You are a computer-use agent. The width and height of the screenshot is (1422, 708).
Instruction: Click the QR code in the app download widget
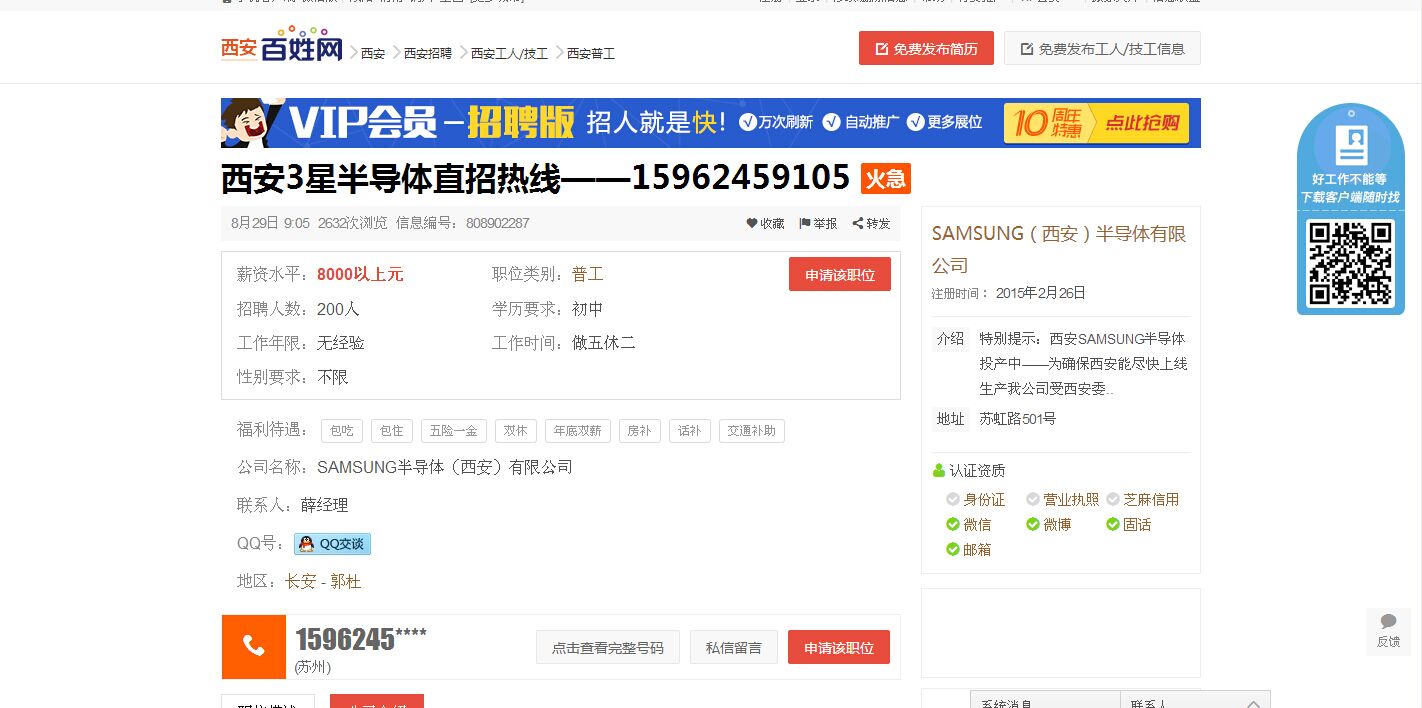click(x=1350, y=263)
